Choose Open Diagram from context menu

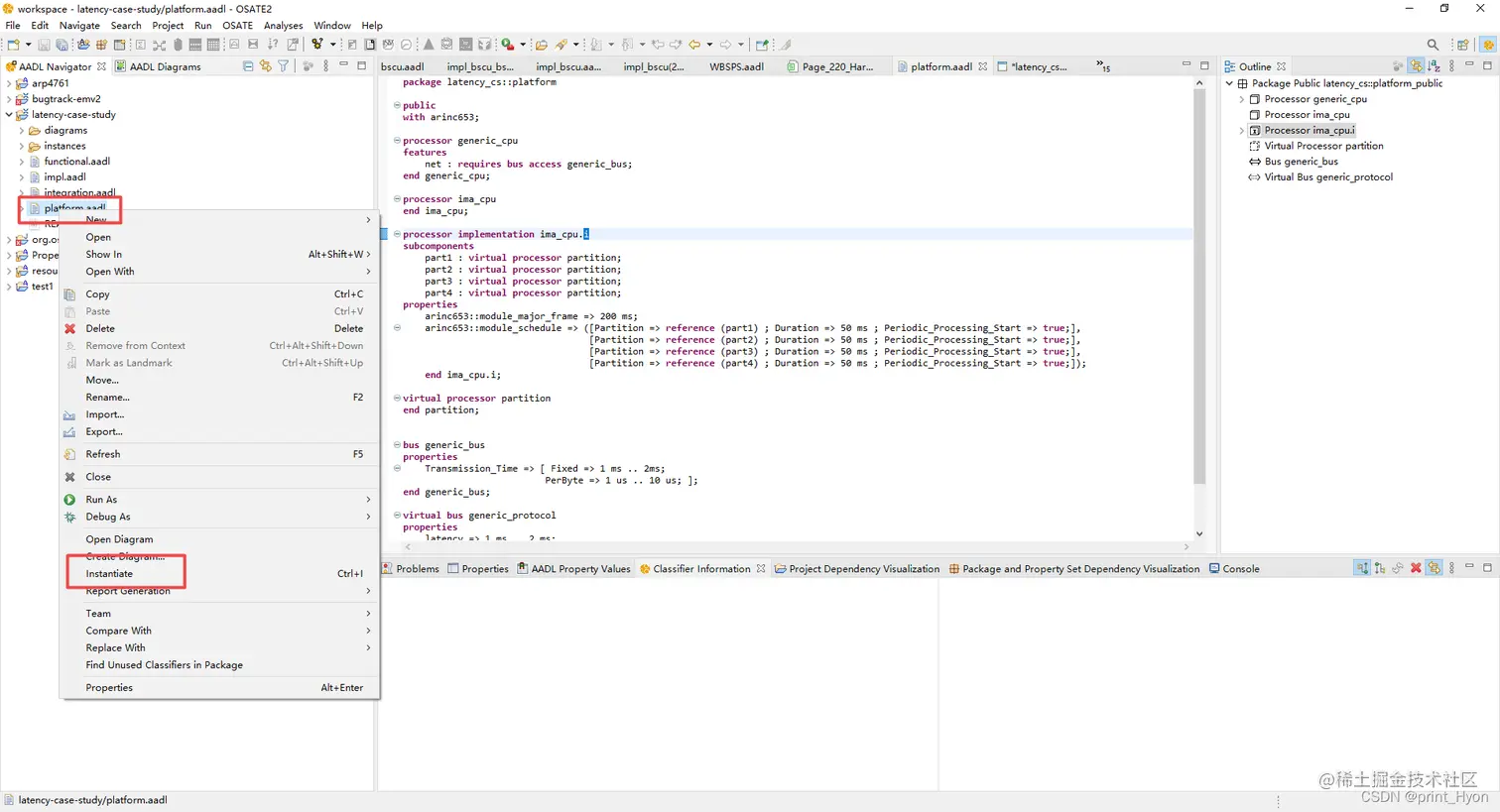click(x=218, y=539)
